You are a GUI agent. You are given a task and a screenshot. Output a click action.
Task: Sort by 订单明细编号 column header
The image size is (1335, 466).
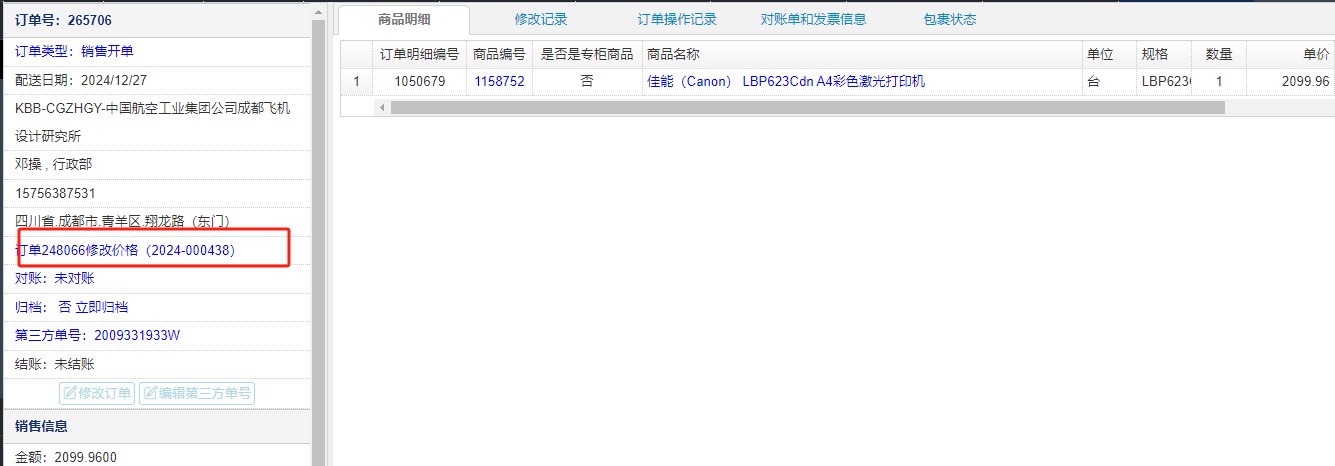click(420, 54)
